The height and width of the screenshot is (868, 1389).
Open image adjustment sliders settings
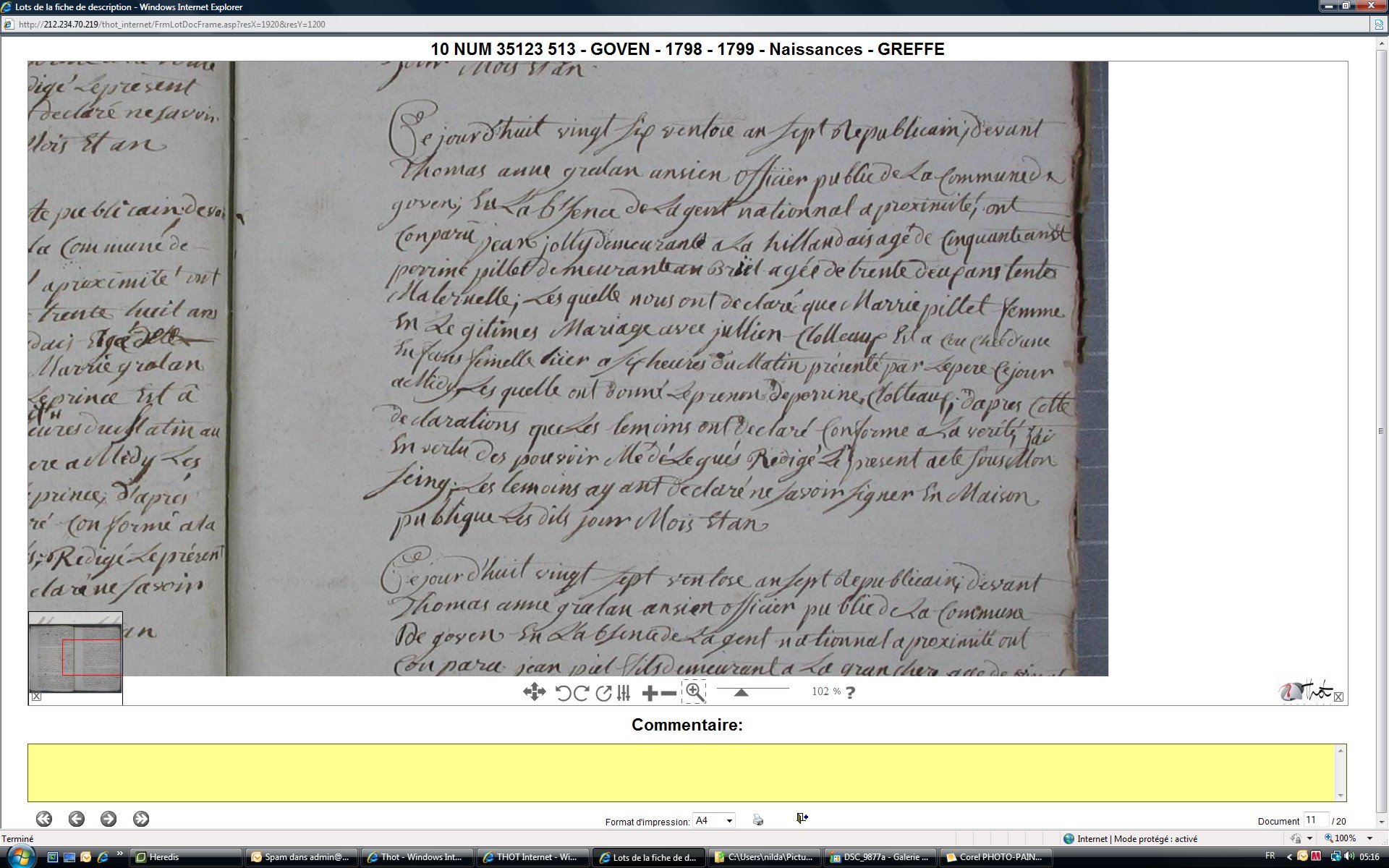(624, 693)
